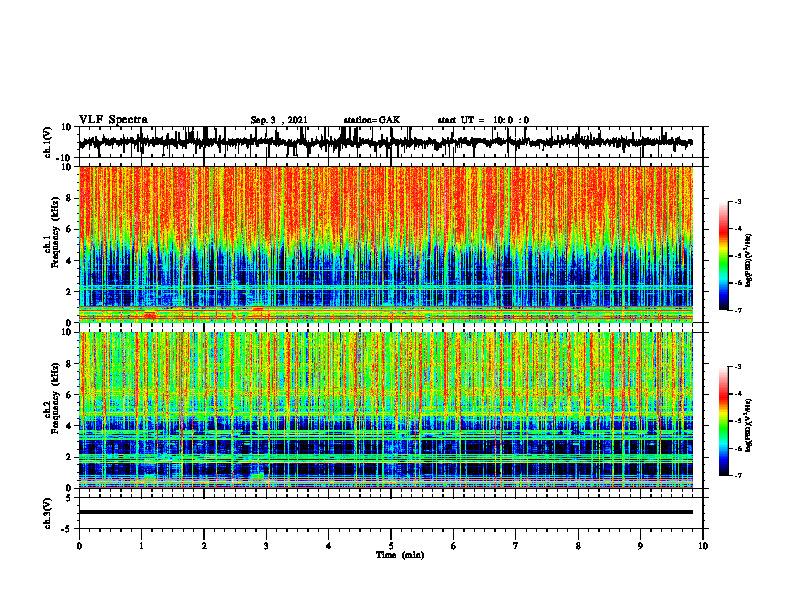Click the "VLF Spectra" title text
Screen dimensions: 792x612
click(113, 119)
